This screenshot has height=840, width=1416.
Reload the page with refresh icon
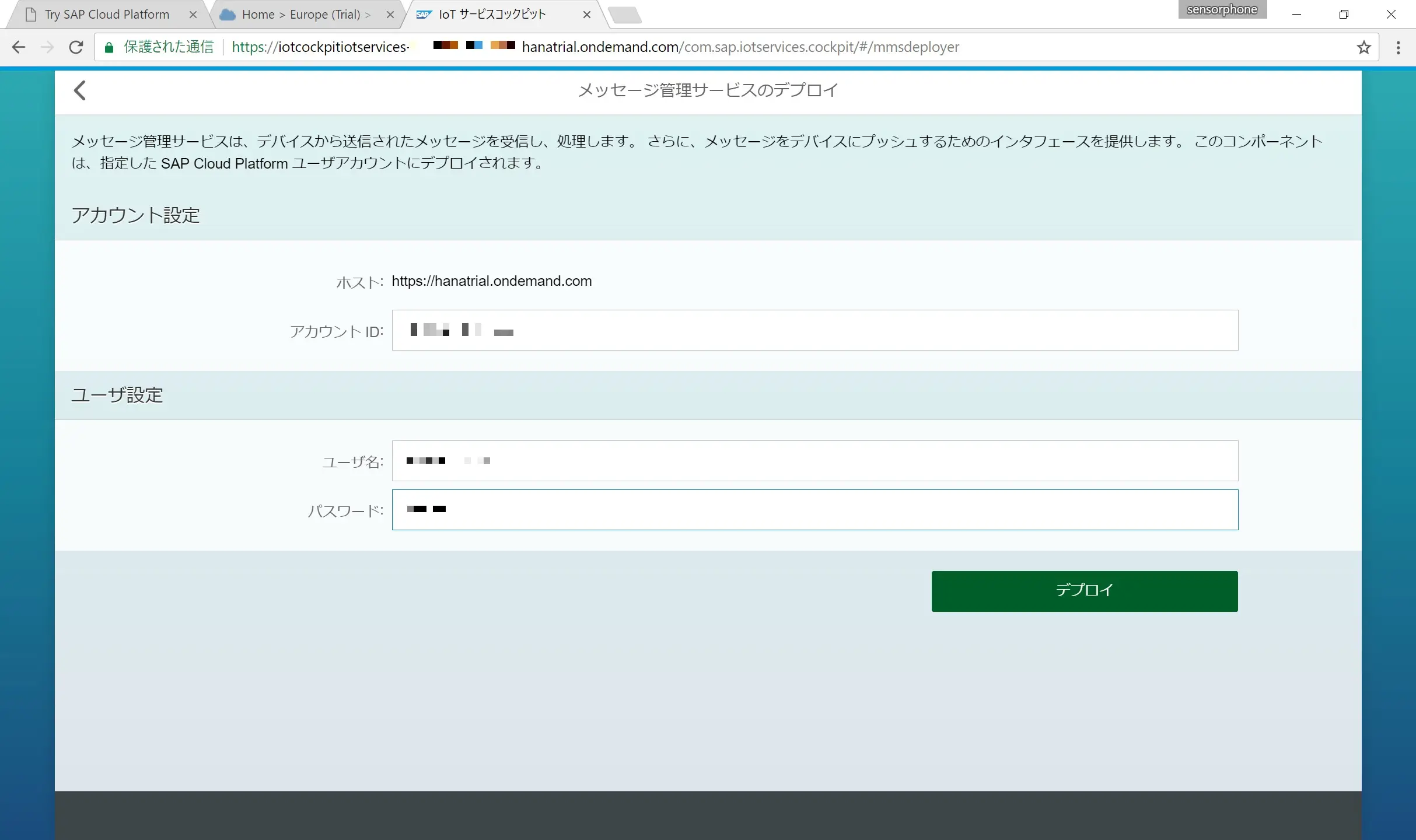76,47
